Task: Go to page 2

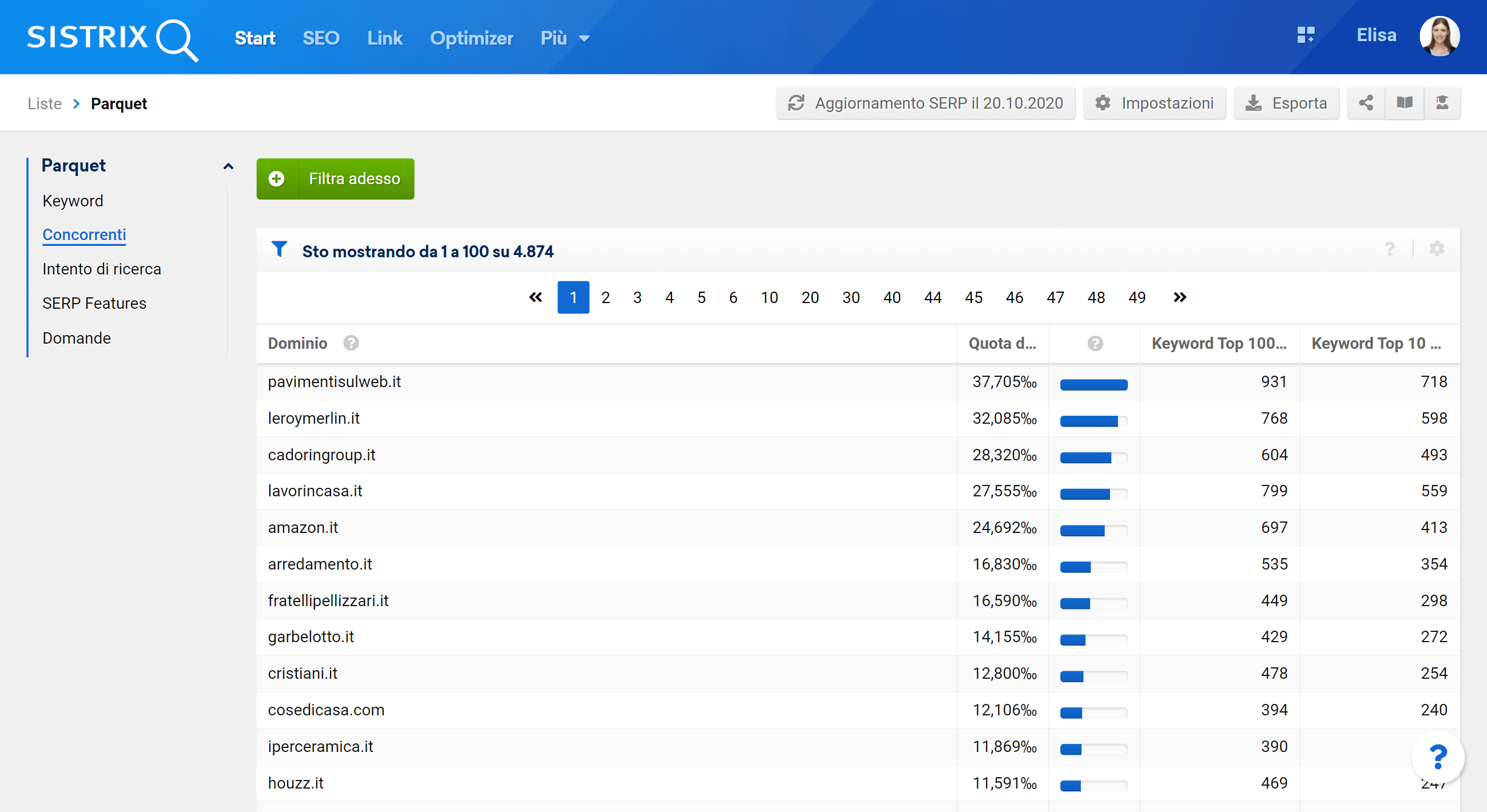Action: [605, 297]
